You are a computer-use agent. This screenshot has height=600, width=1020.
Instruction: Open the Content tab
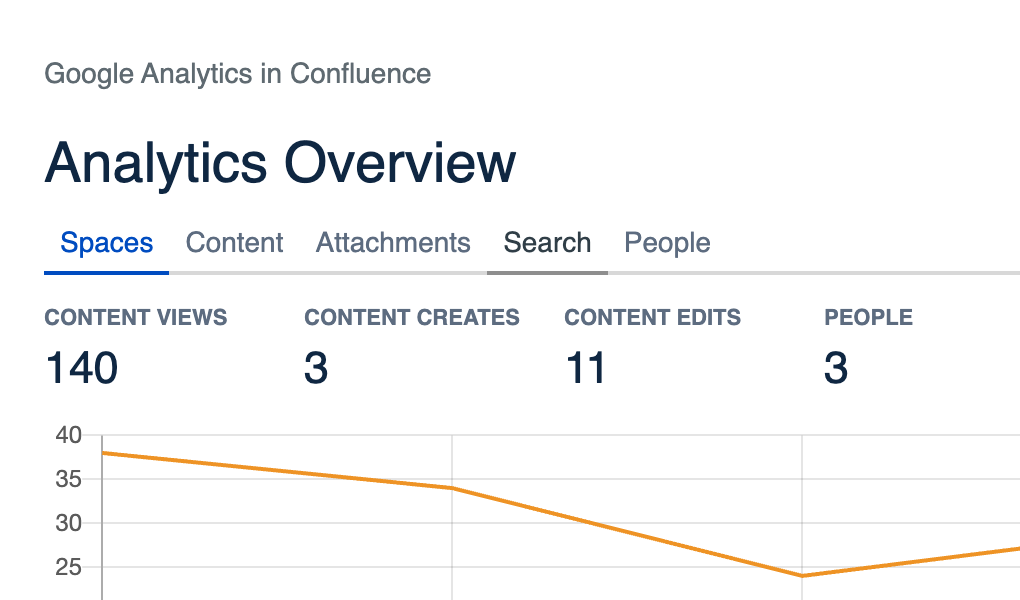pos(234,243)
